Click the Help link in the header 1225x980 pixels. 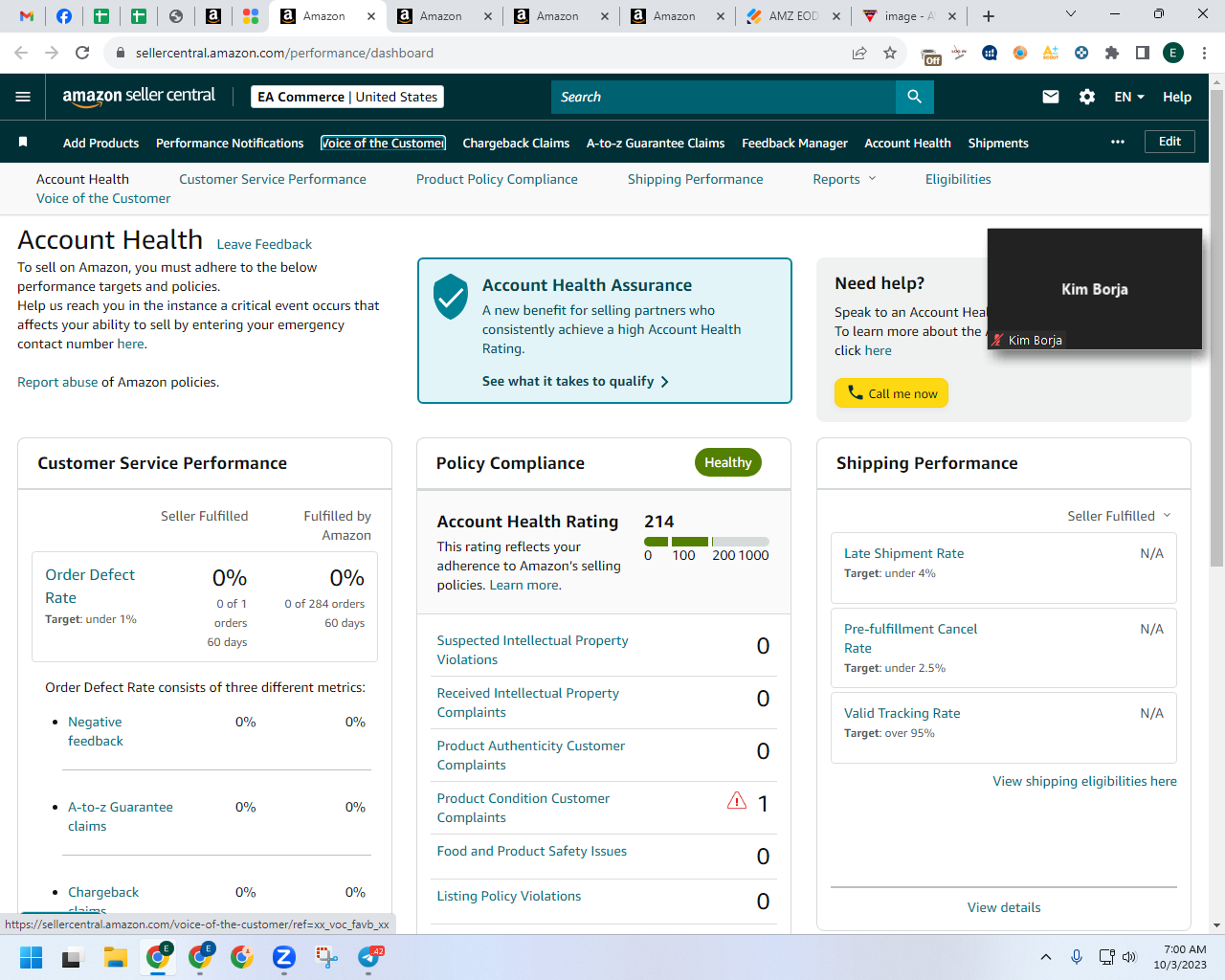tap(1177, 97)
